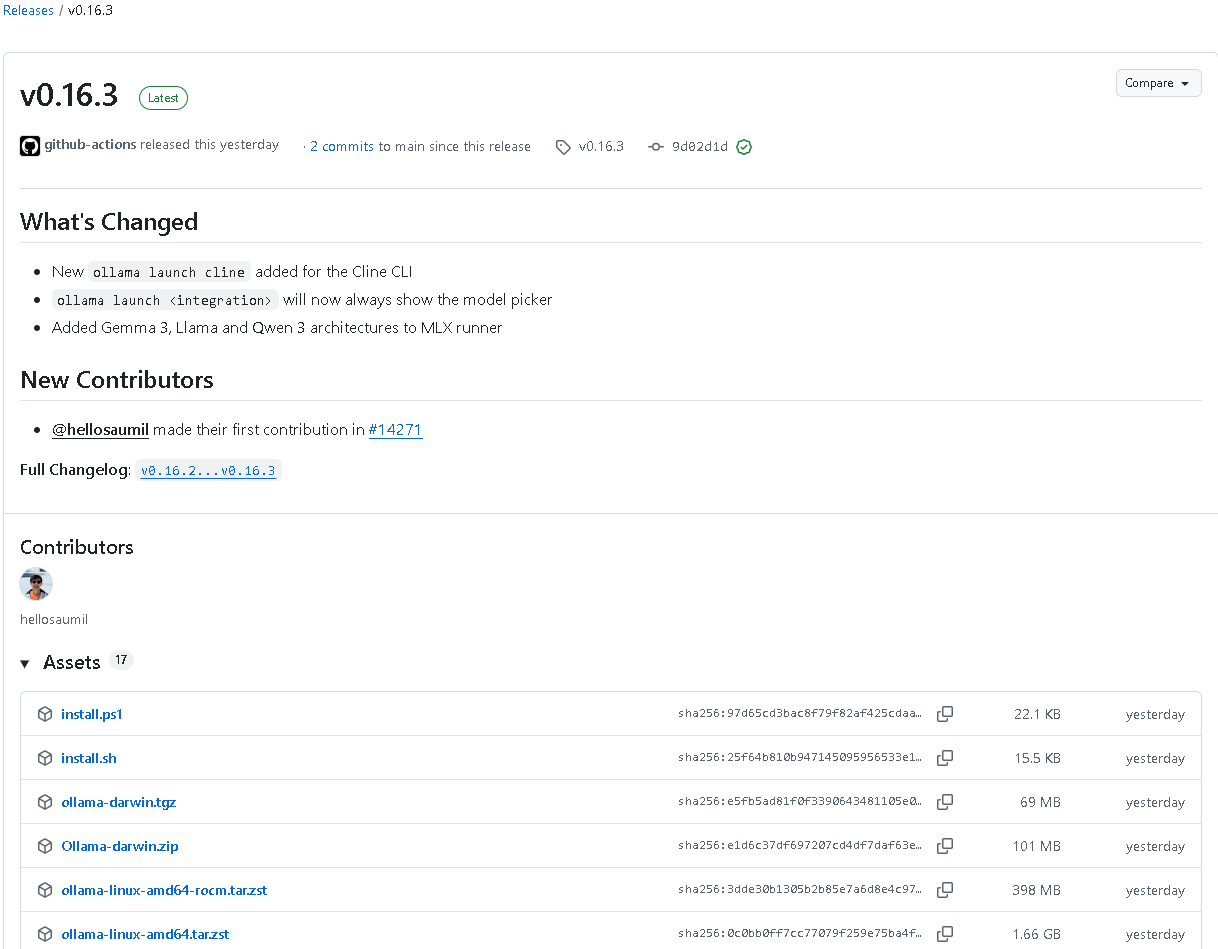Image resolution: width=1218 pixels, height=949 pixels.
Task: Click the 'ollama launch <integration>' code text
Action: [x=165, y=300]
